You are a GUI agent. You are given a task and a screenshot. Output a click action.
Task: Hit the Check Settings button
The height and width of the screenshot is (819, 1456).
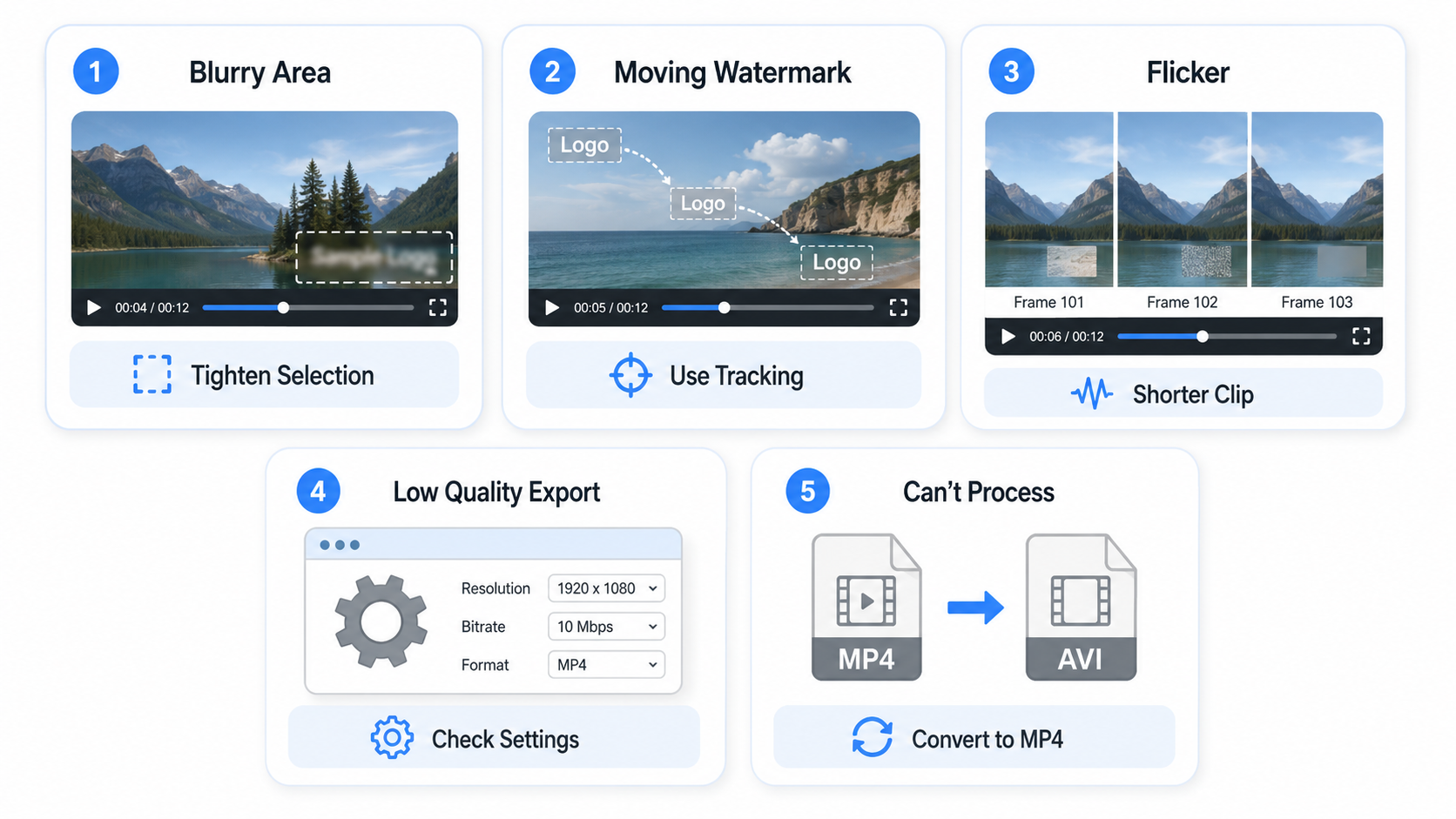(x=494, y=737)
